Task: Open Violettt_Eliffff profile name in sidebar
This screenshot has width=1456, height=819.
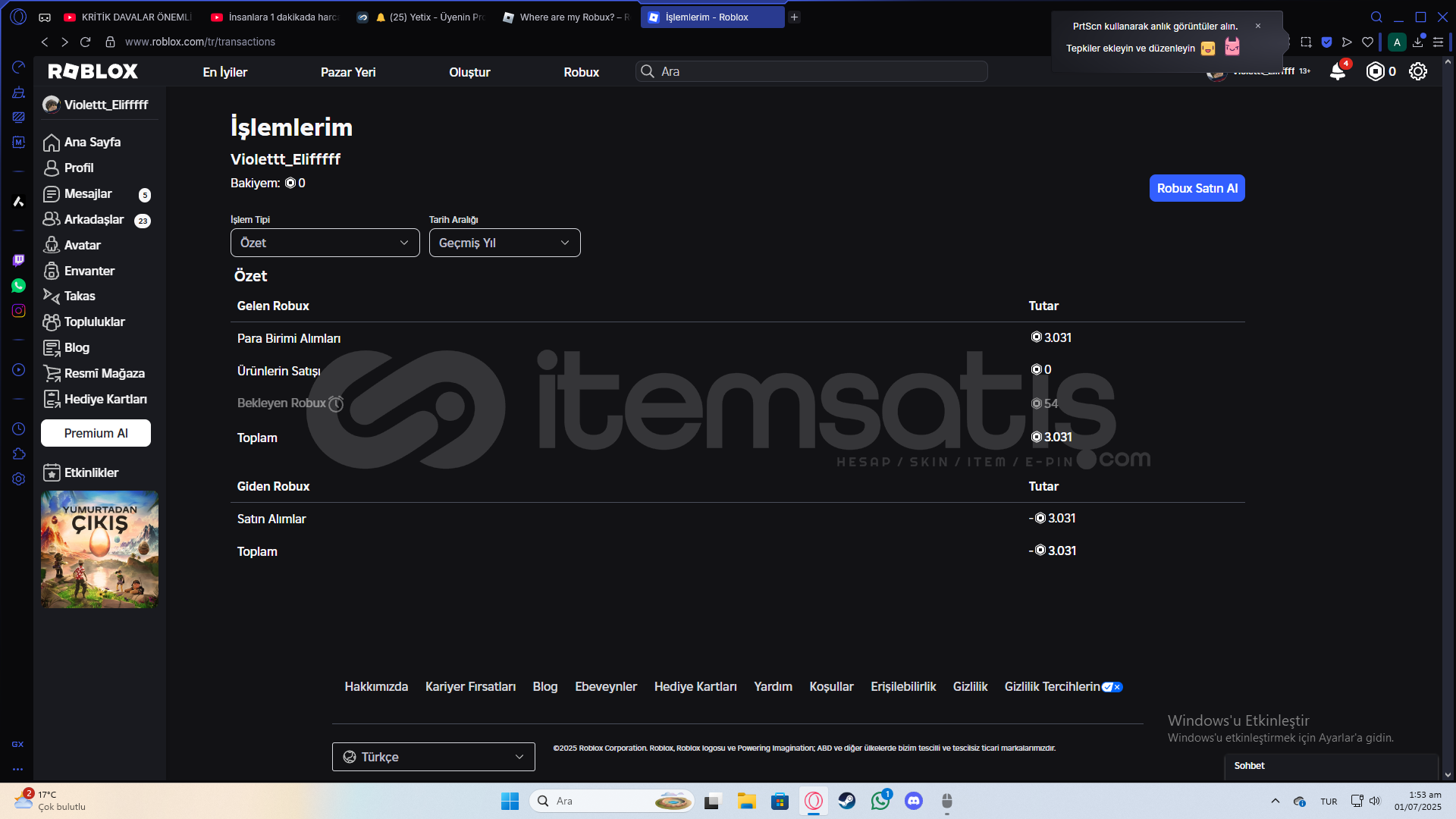Action: click(105, 105)
